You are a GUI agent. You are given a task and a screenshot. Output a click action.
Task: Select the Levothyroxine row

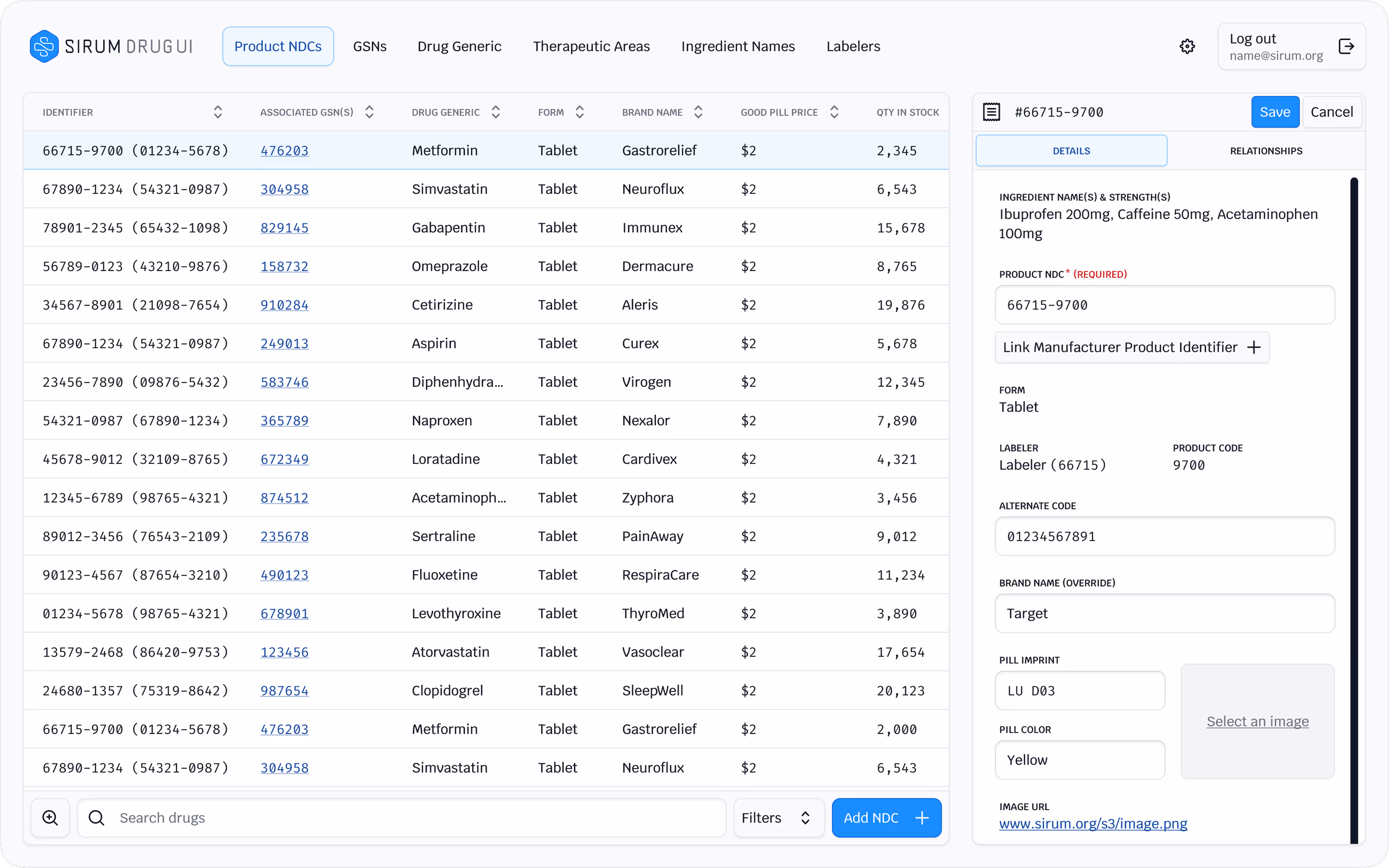[x=485, y=613]
